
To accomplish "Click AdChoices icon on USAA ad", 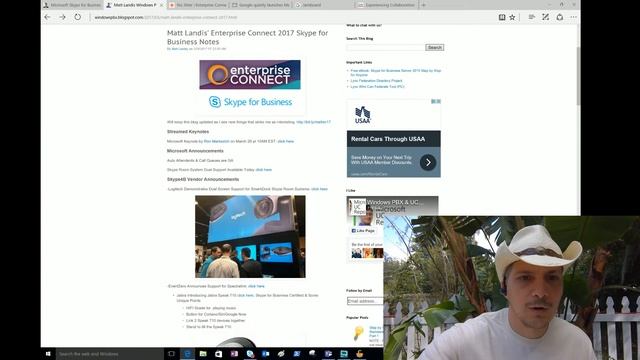I will [436, 101].
